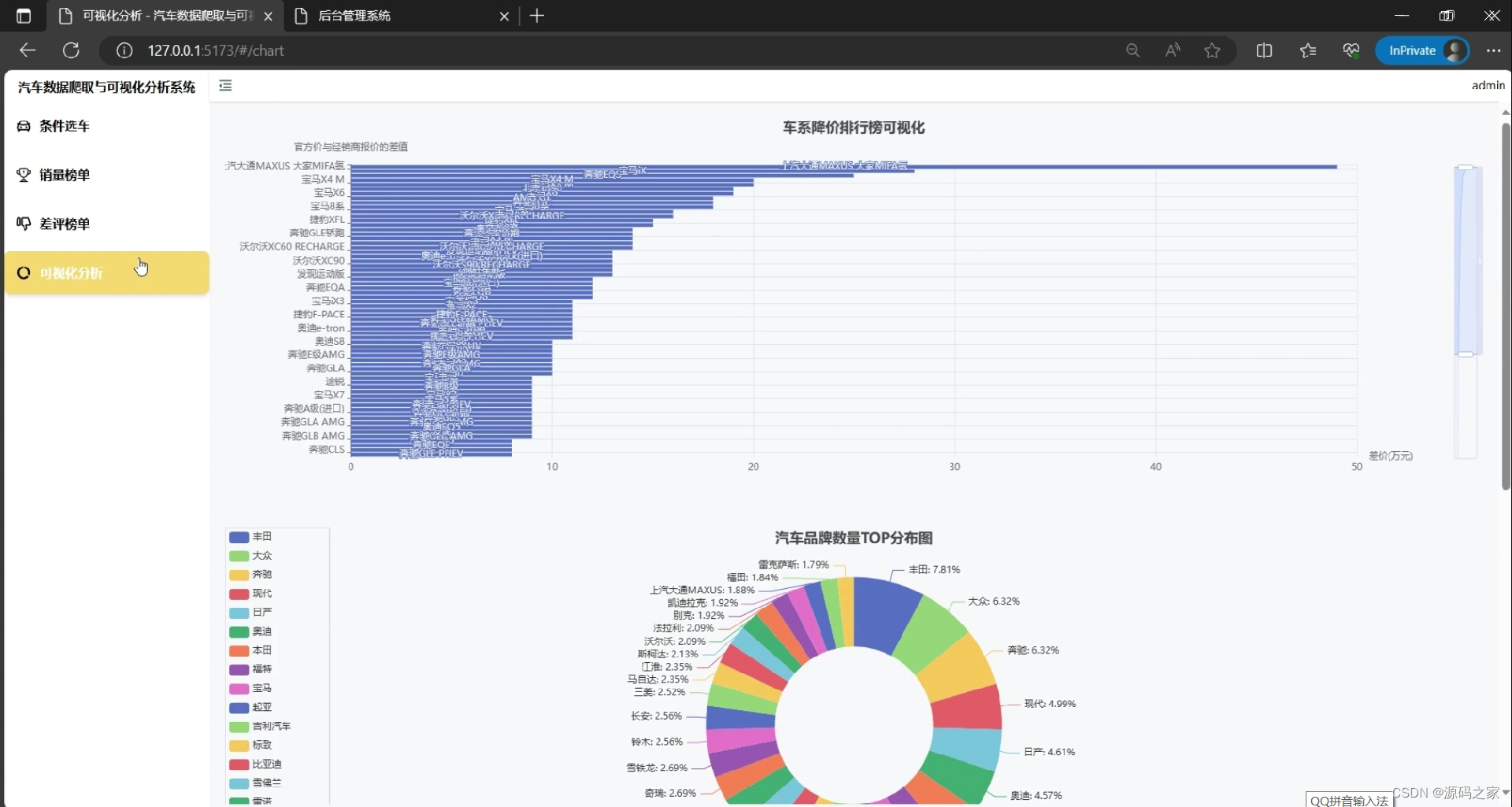The image size is (1512, 807).
Task: Click the 奔驰CLS axis label
Action: (x=327, y=449)
